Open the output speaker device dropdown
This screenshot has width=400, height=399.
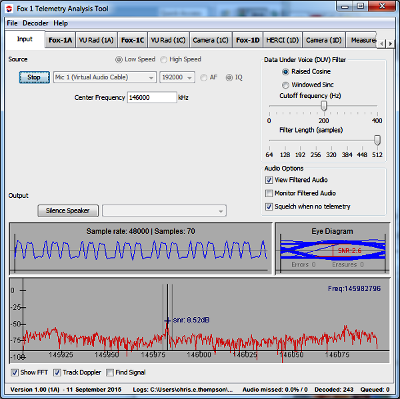tap(164, 211)
